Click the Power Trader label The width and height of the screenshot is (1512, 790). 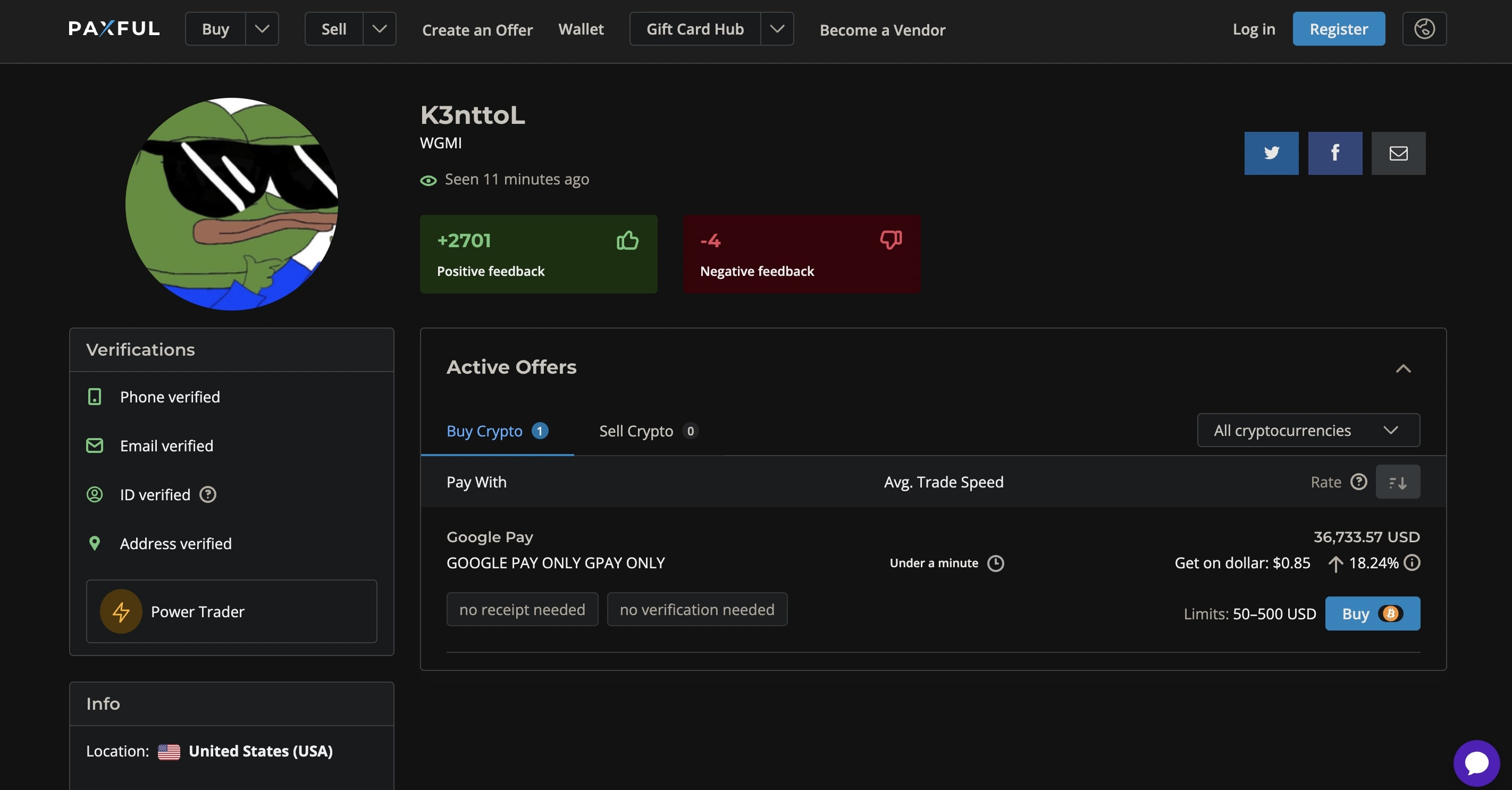197,611
